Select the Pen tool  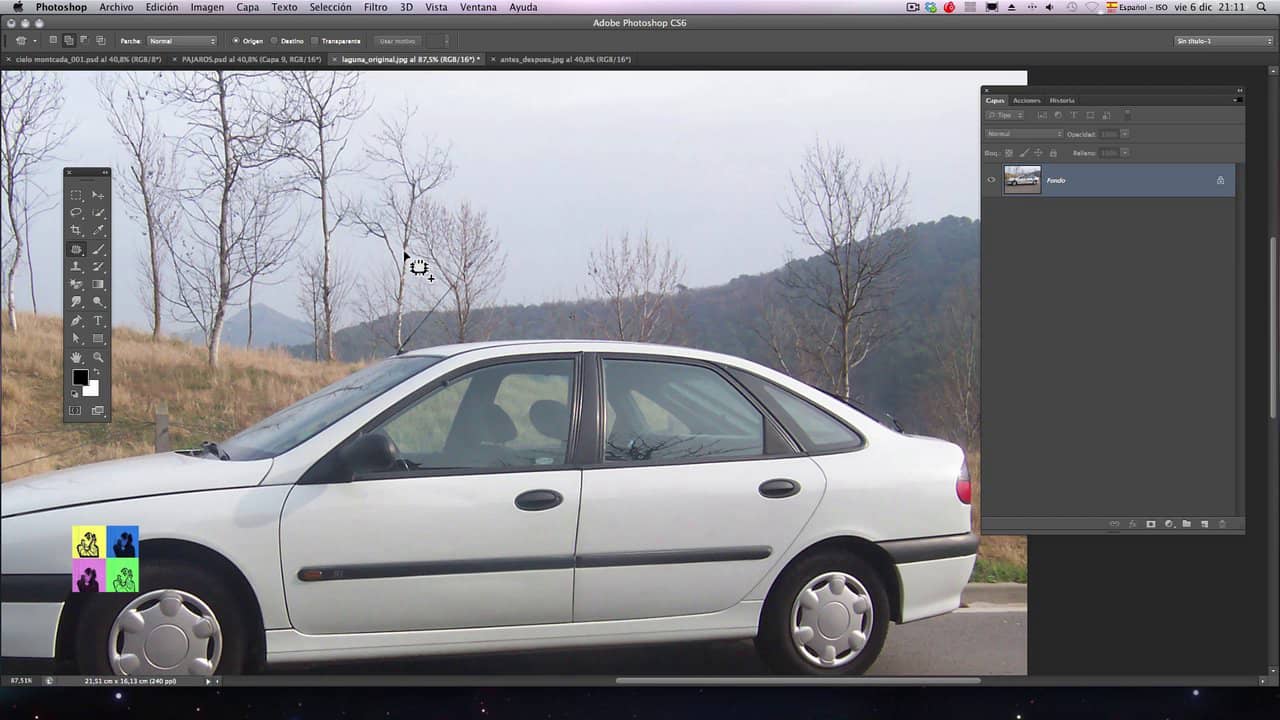click(76, 321)
